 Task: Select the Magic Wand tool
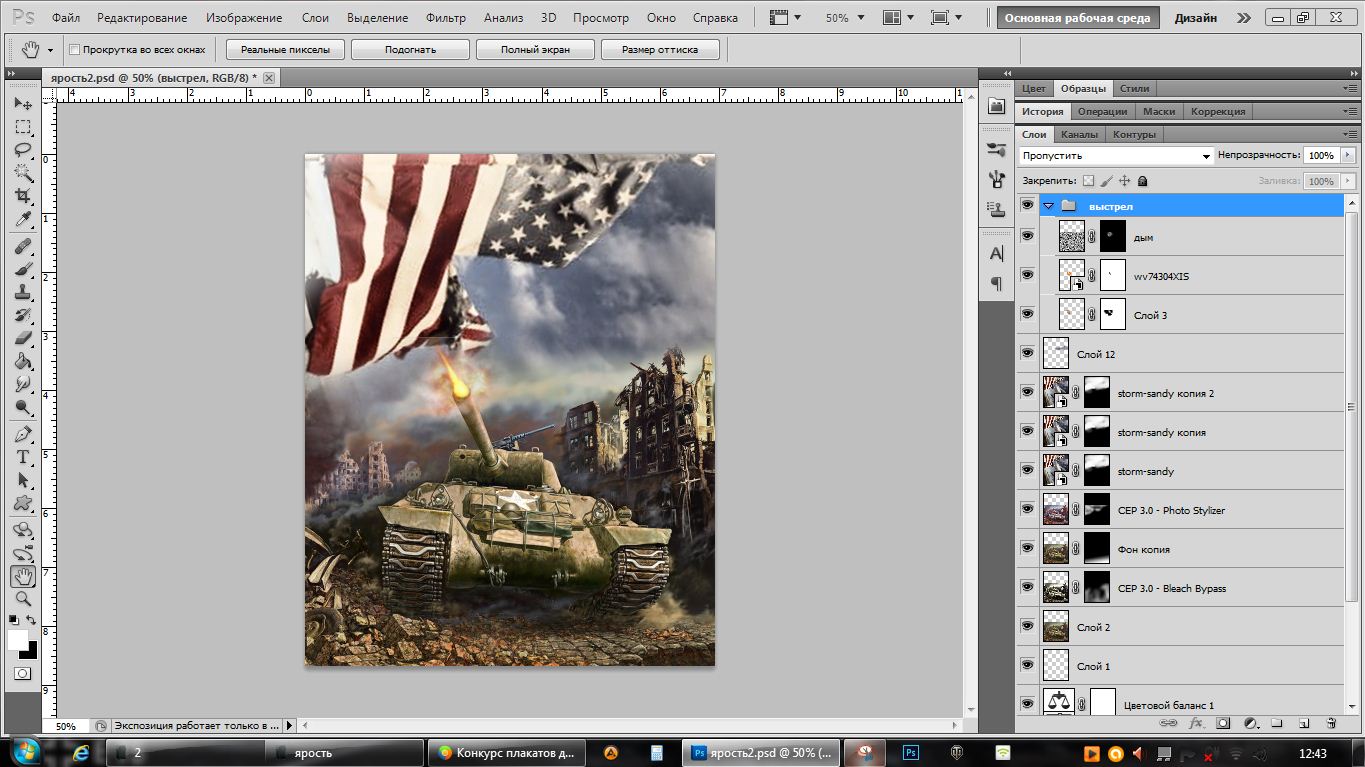point(23,173)
